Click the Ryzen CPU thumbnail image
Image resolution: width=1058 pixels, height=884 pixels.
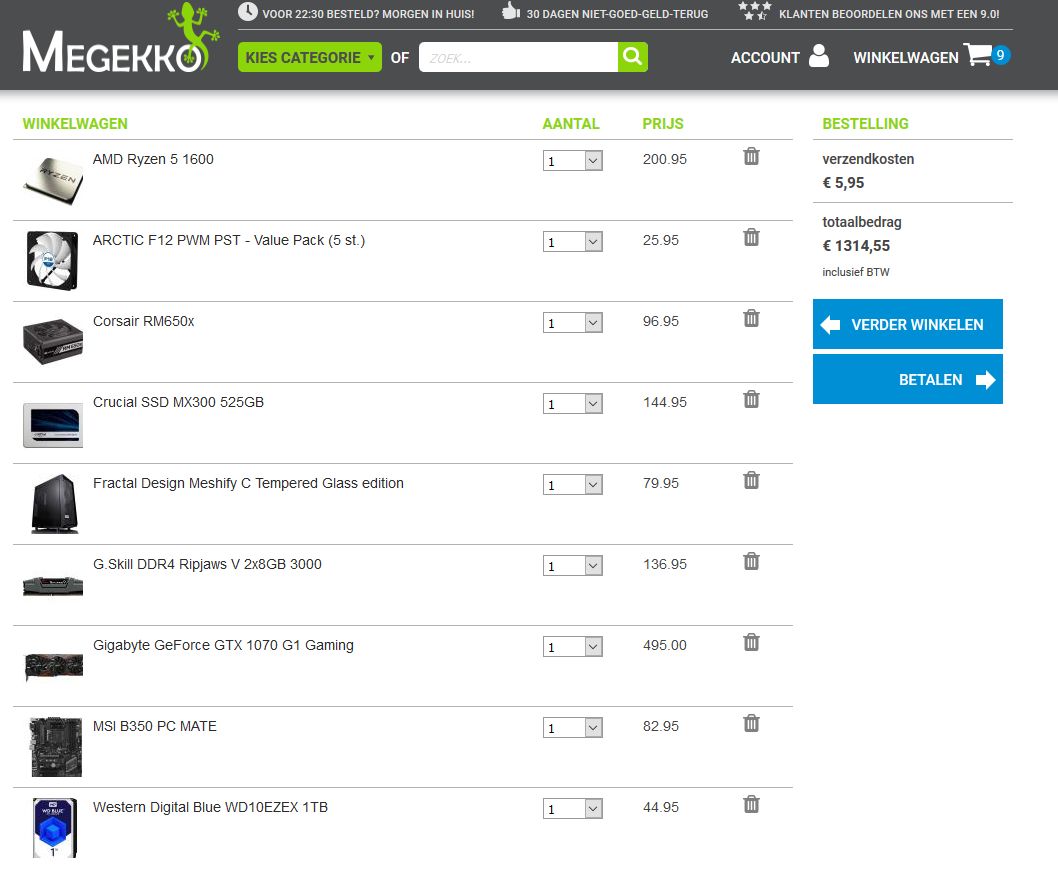coord(53,180)
